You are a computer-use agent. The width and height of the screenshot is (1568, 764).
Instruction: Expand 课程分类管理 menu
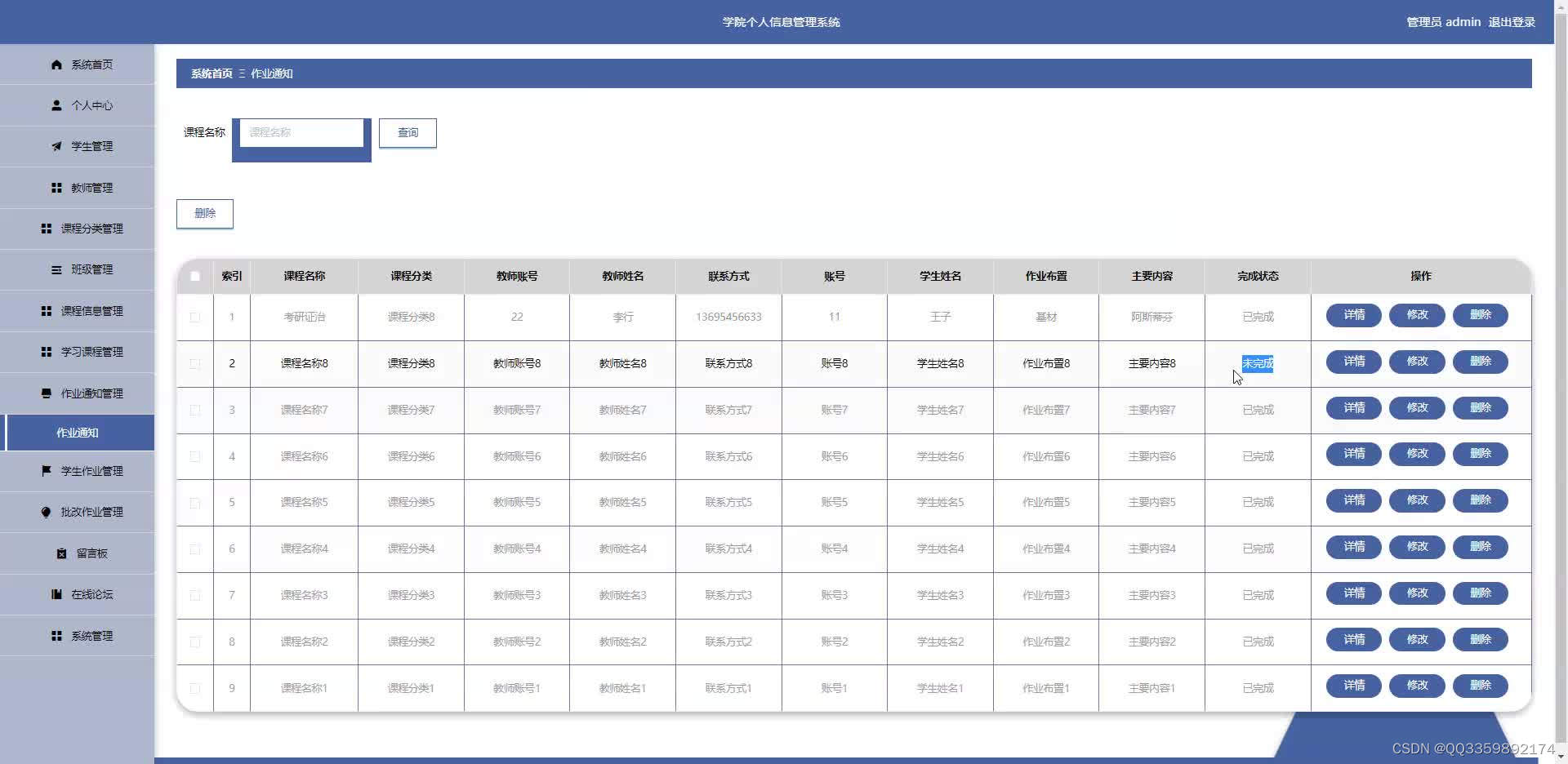pos(77,229)
